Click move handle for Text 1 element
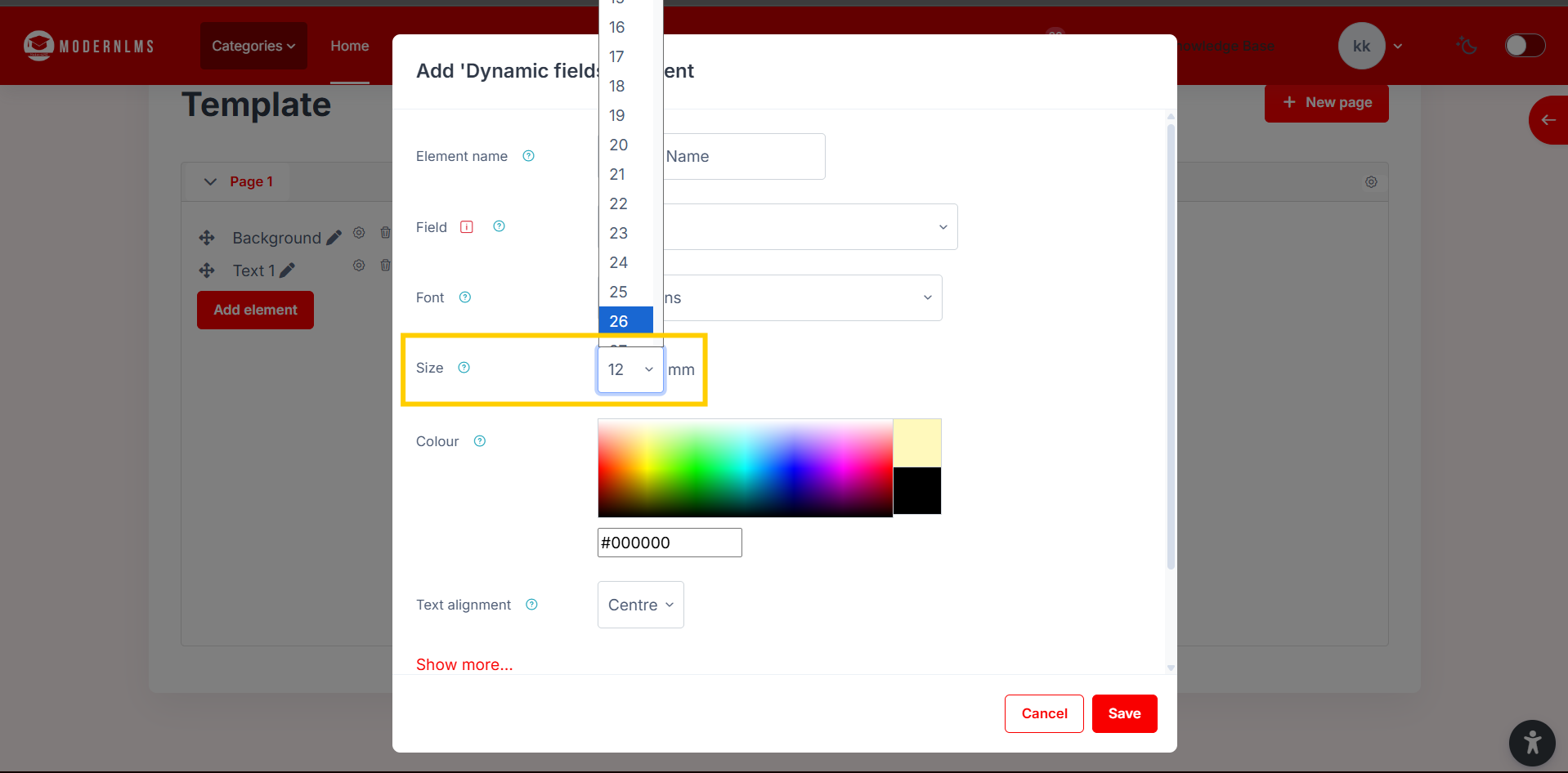Viewport: 1568px width, 773px height. [x=207, y=270]
